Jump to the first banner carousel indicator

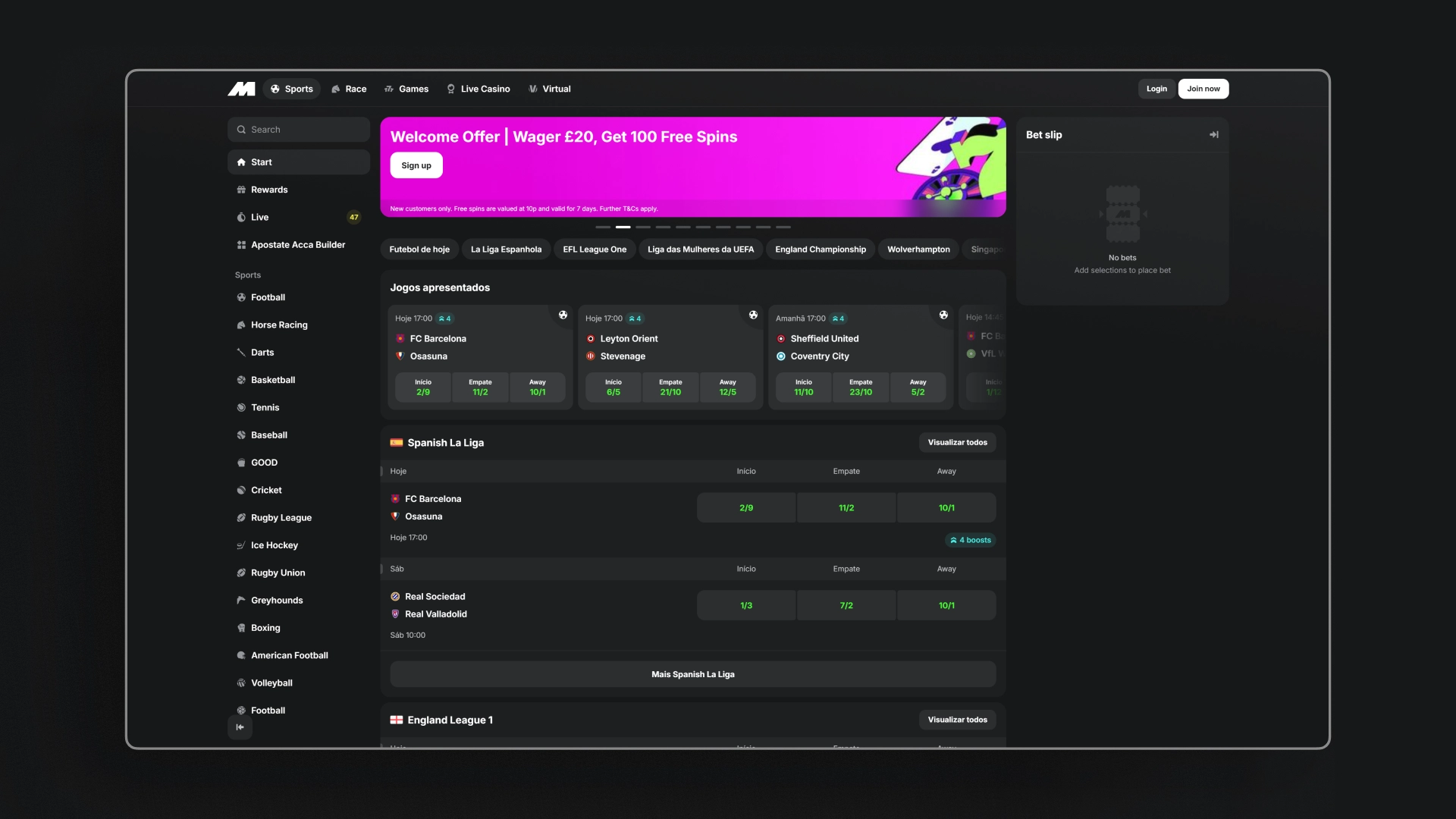pos(603,227)
